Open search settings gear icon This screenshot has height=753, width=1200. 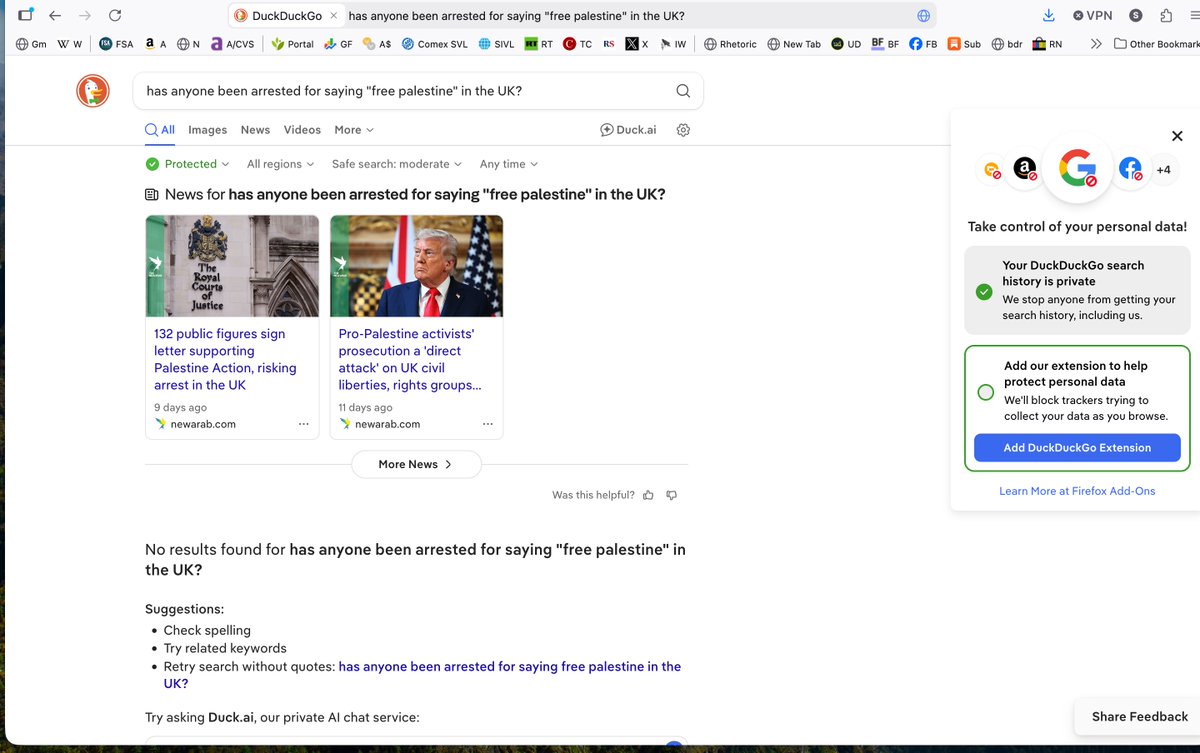coord(684,130)
